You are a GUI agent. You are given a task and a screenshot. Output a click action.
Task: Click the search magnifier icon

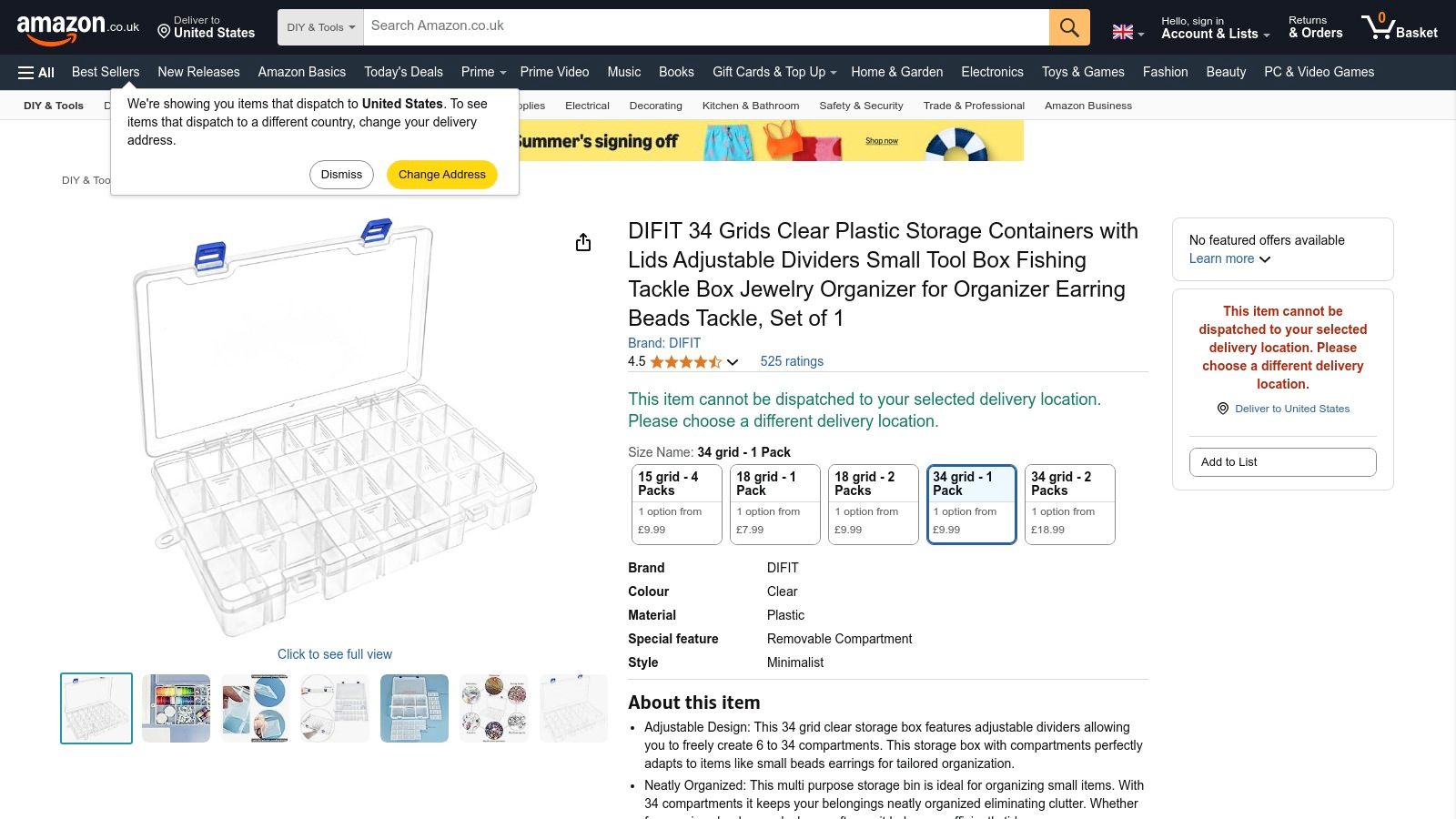tap(1068, 26)
